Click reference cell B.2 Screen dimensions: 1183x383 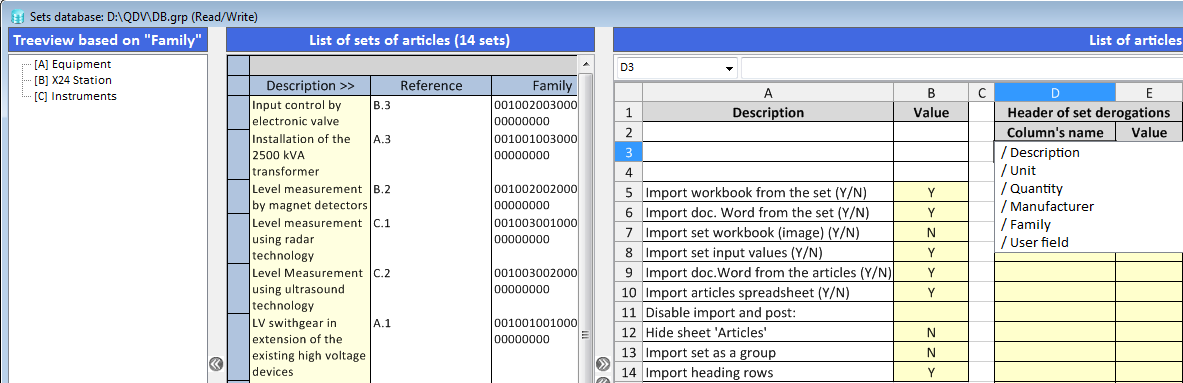431,197
